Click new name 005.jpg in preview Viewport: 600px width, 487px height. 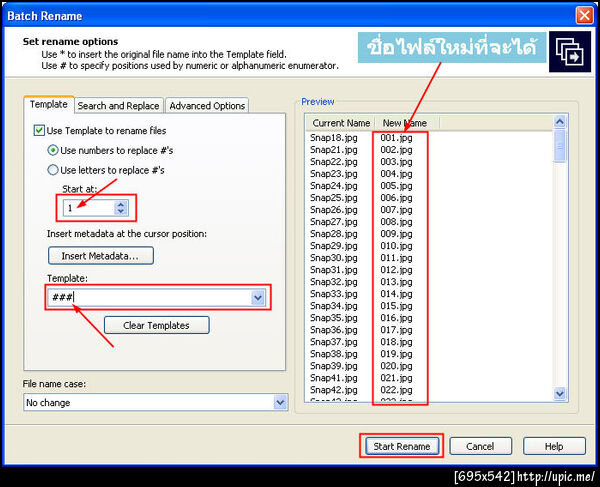(x=396, y=186)
